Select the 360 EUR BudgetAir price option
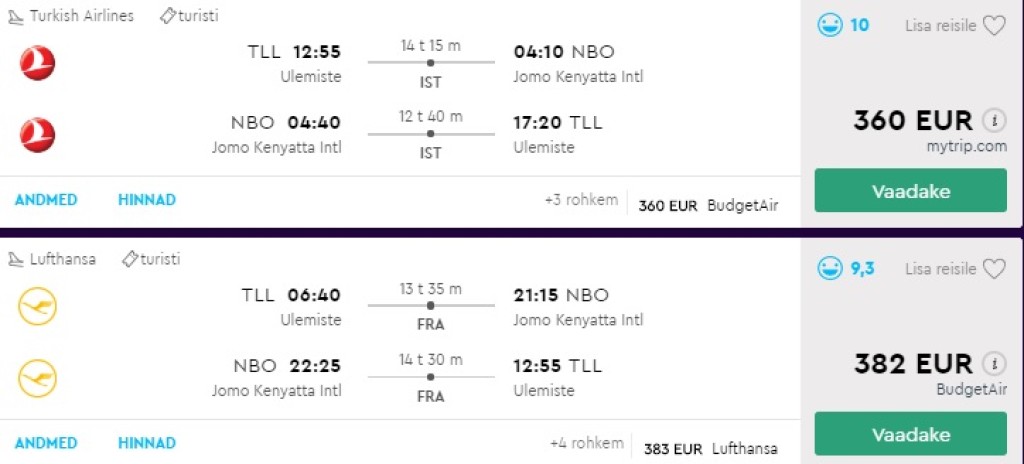The width and height of the screenshot is (1024, 464). tap(708, 206)
